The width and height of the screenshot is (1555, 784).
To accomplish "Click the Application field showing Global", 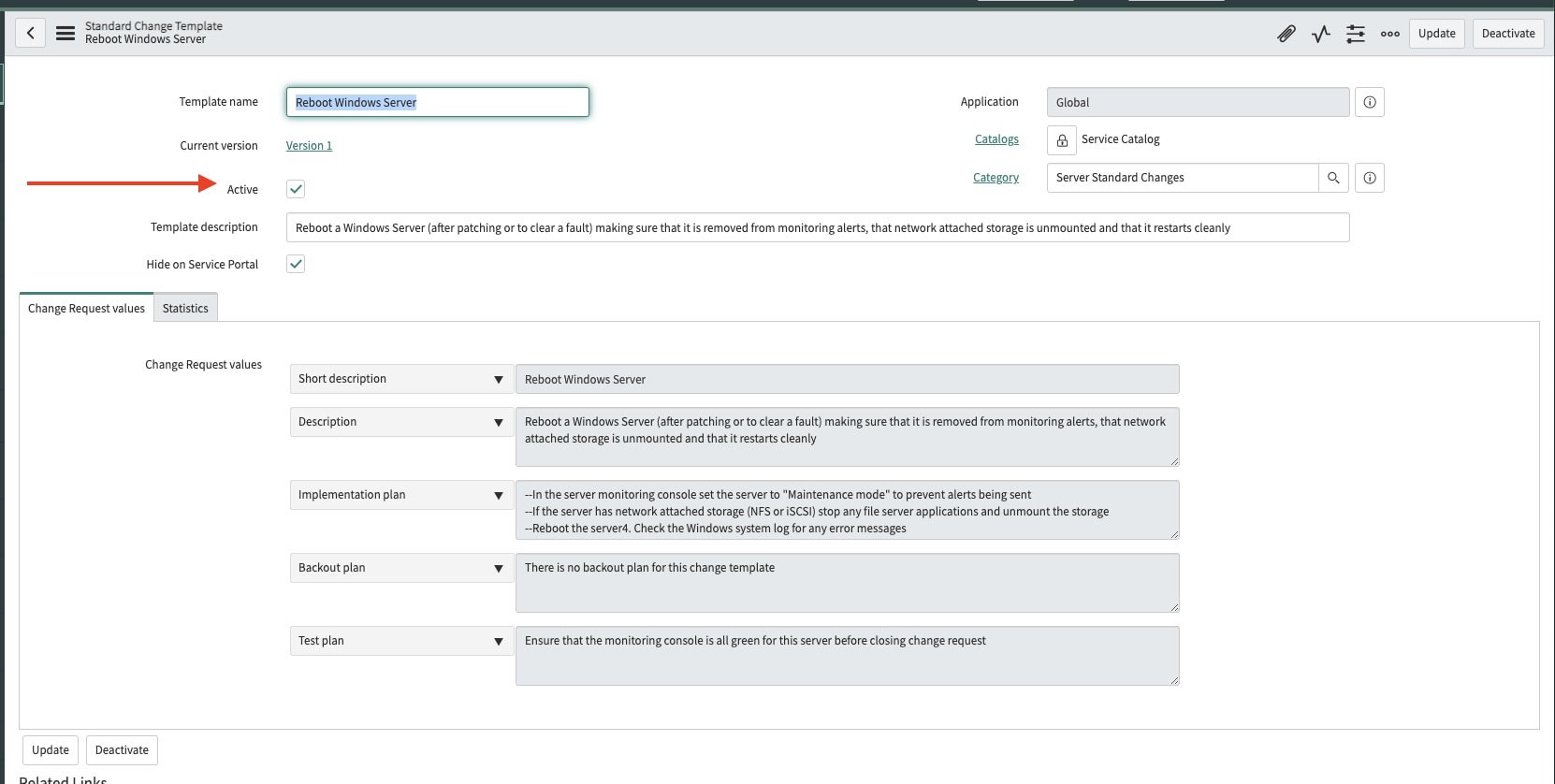I will [x=1199, y=102].
